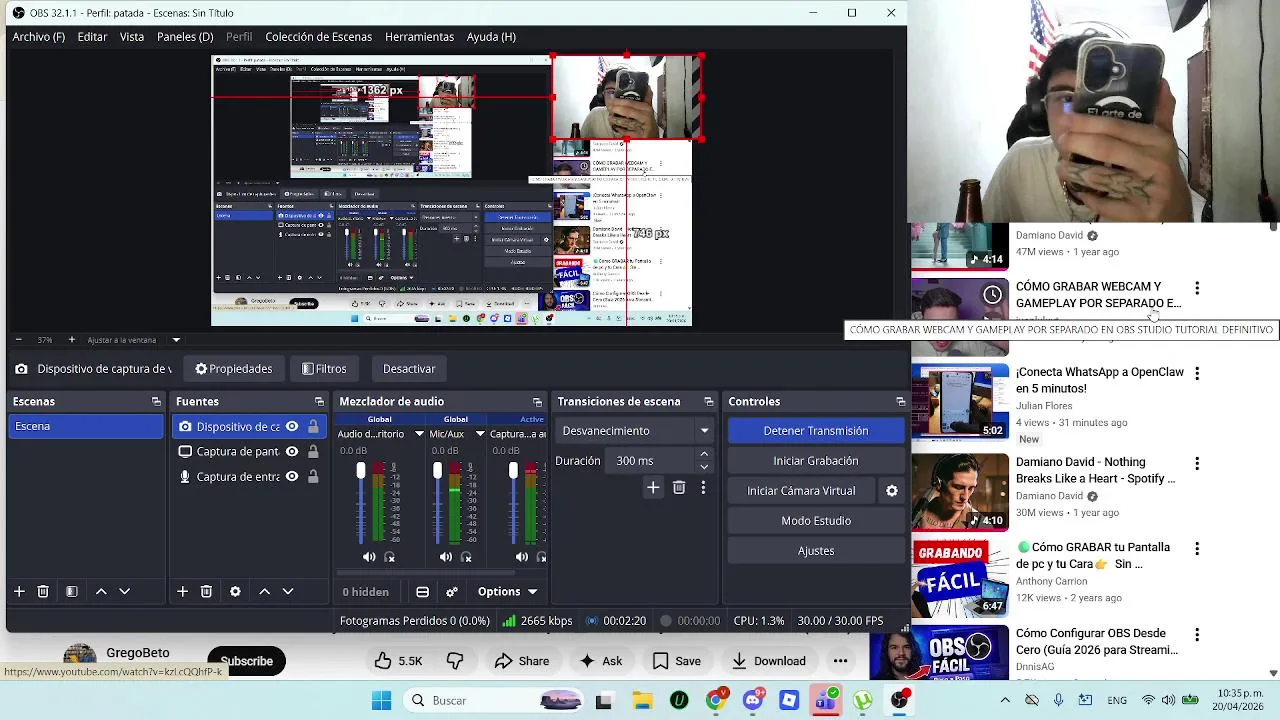Viewport: 1280px width, 720px height.
Task: Delete selected scene with the Escenas trash icon
Action: 43,591
